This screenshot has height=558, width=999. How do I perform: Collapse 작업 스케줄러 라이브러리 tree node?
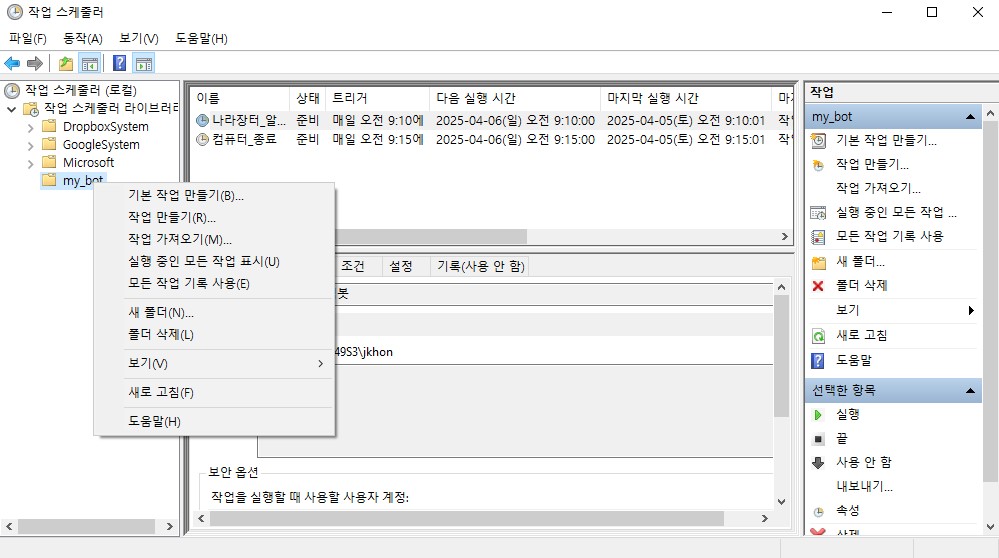coord(11,110)
